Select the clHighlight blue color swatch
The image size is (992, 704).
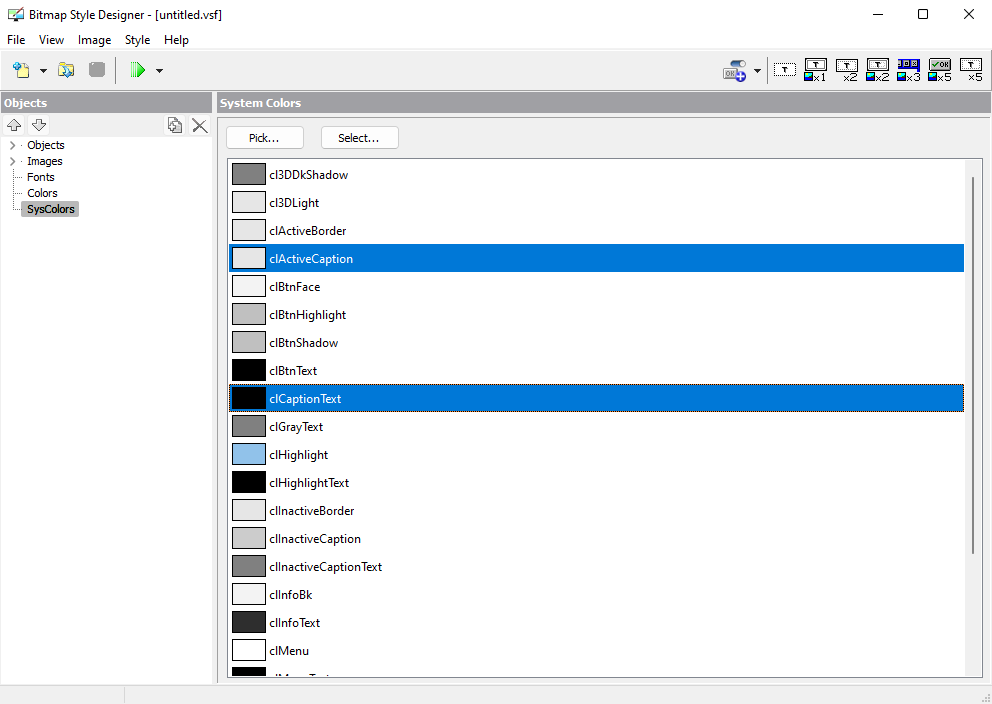click(x=249, y=455)
